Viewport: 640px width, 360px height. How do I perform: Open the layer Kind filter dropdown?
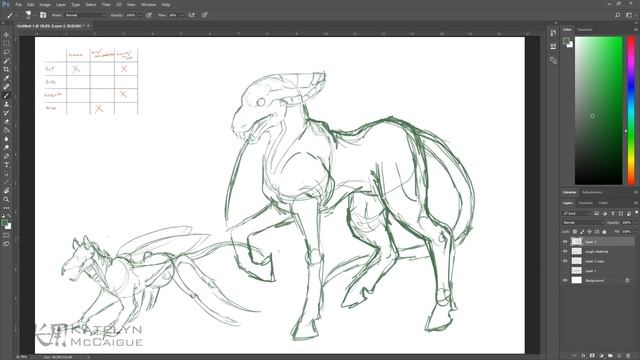tap(576, 213)
